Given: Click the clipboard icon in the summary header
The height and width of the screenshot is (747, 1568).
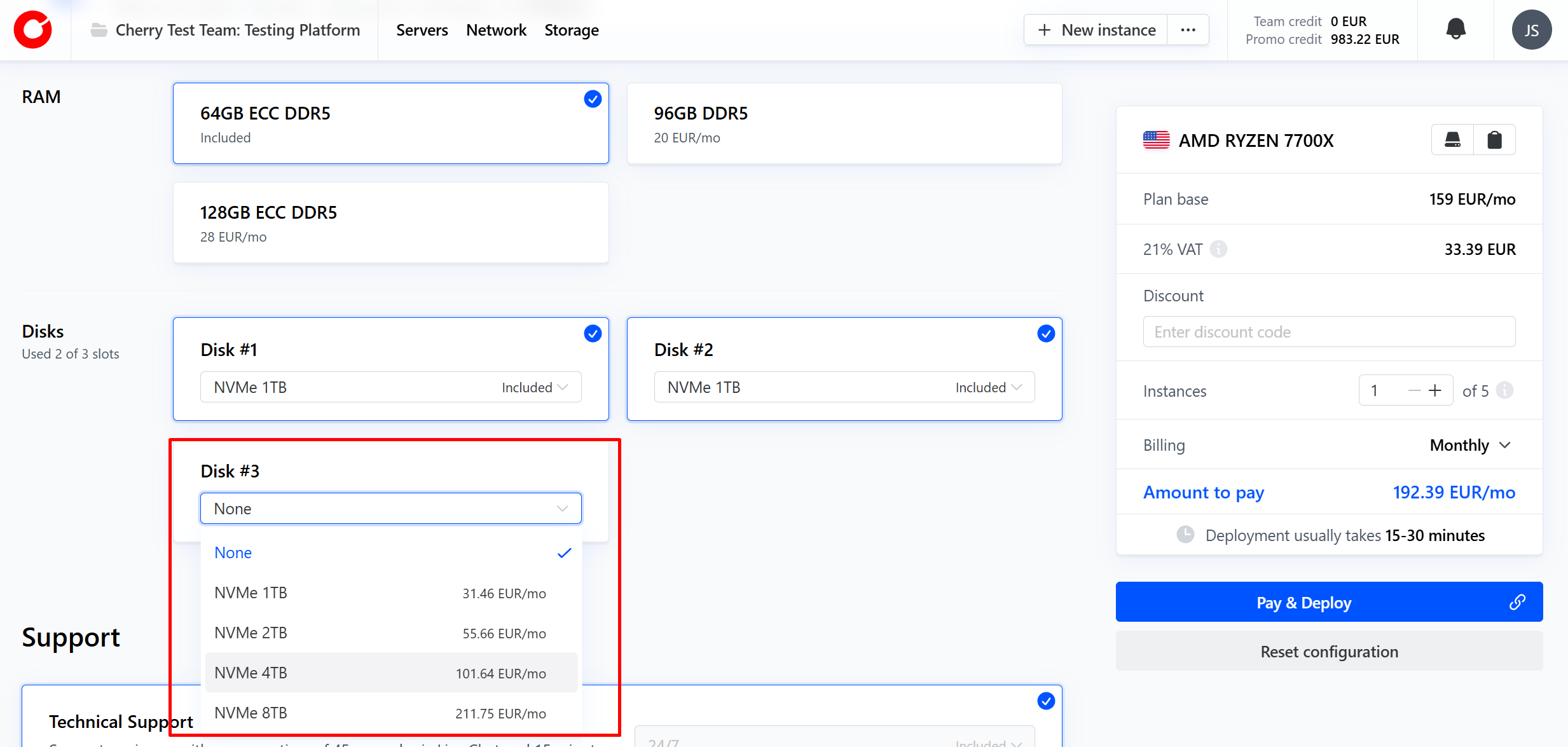Looking at the screenshot, I should [1494, 140].
